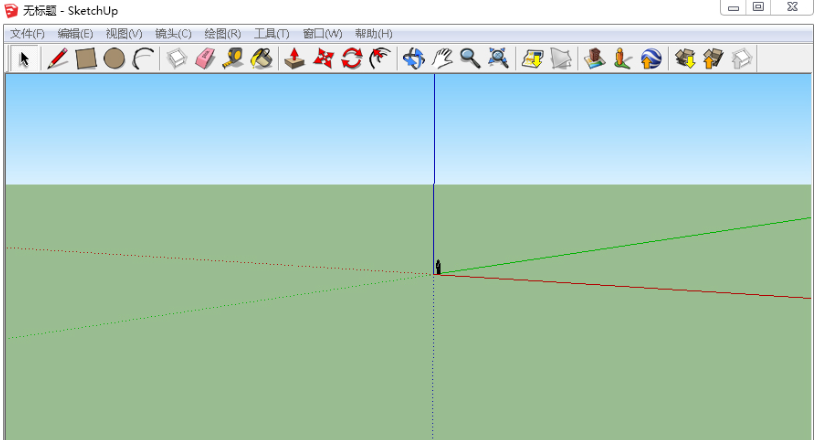This screenshot has width=815, height=440.
Task: Open the 帮助(H) menu
Action: 373,34
